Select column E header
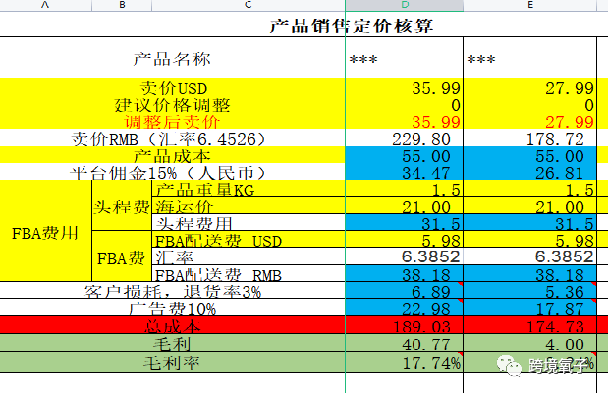Viewport: 608px width, 394px height. click(x=530, y=5)
